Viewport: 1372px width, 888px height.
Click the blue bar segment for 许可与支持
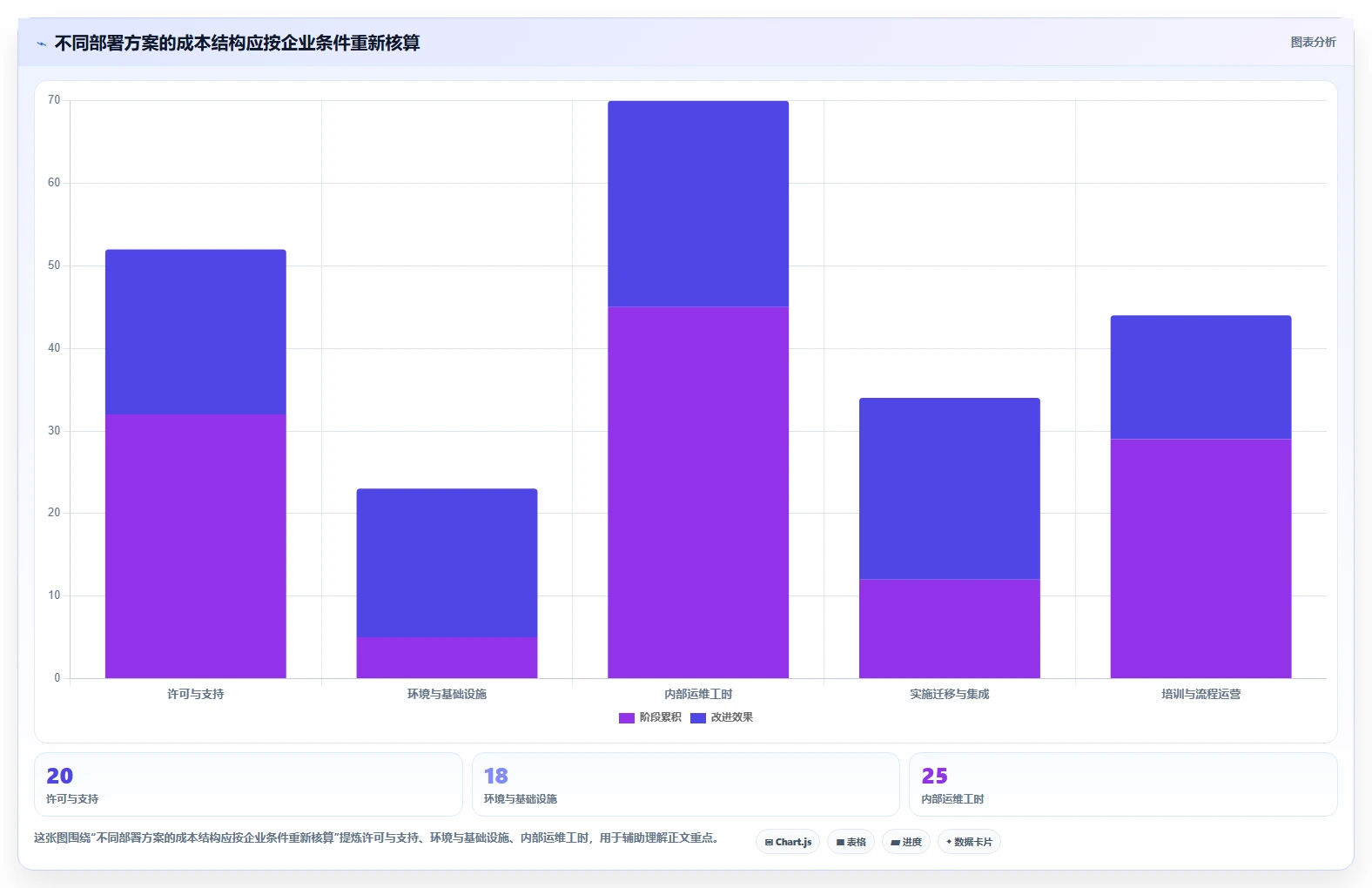click(196, 332)
